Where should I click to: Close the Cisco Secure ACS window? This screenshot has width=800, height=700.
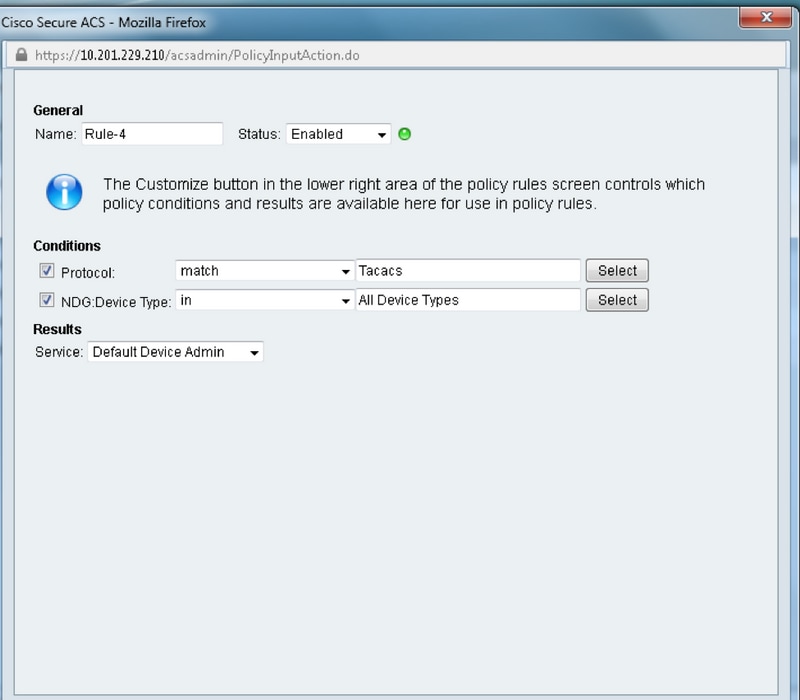pos(765,17)
